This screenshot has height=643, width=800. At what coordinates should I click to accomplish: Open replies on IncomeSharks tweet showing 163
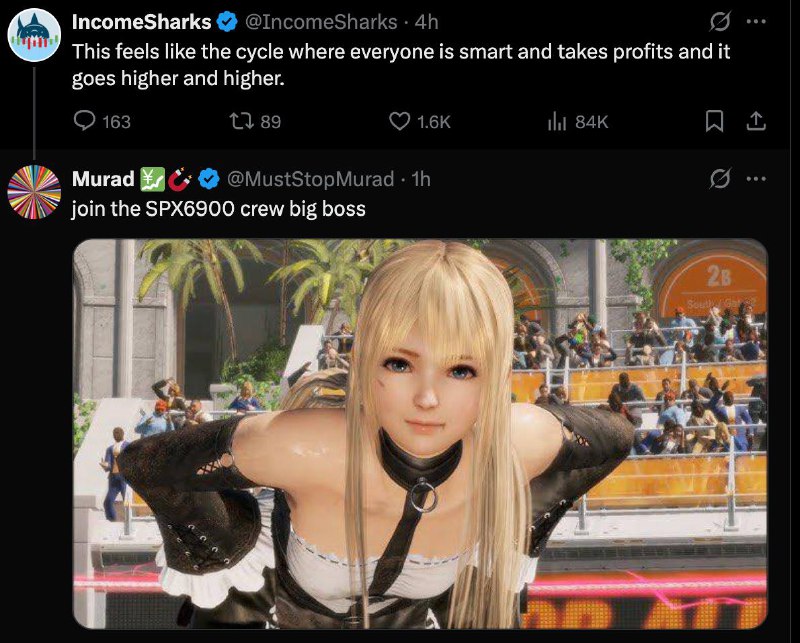click(102, 121)
